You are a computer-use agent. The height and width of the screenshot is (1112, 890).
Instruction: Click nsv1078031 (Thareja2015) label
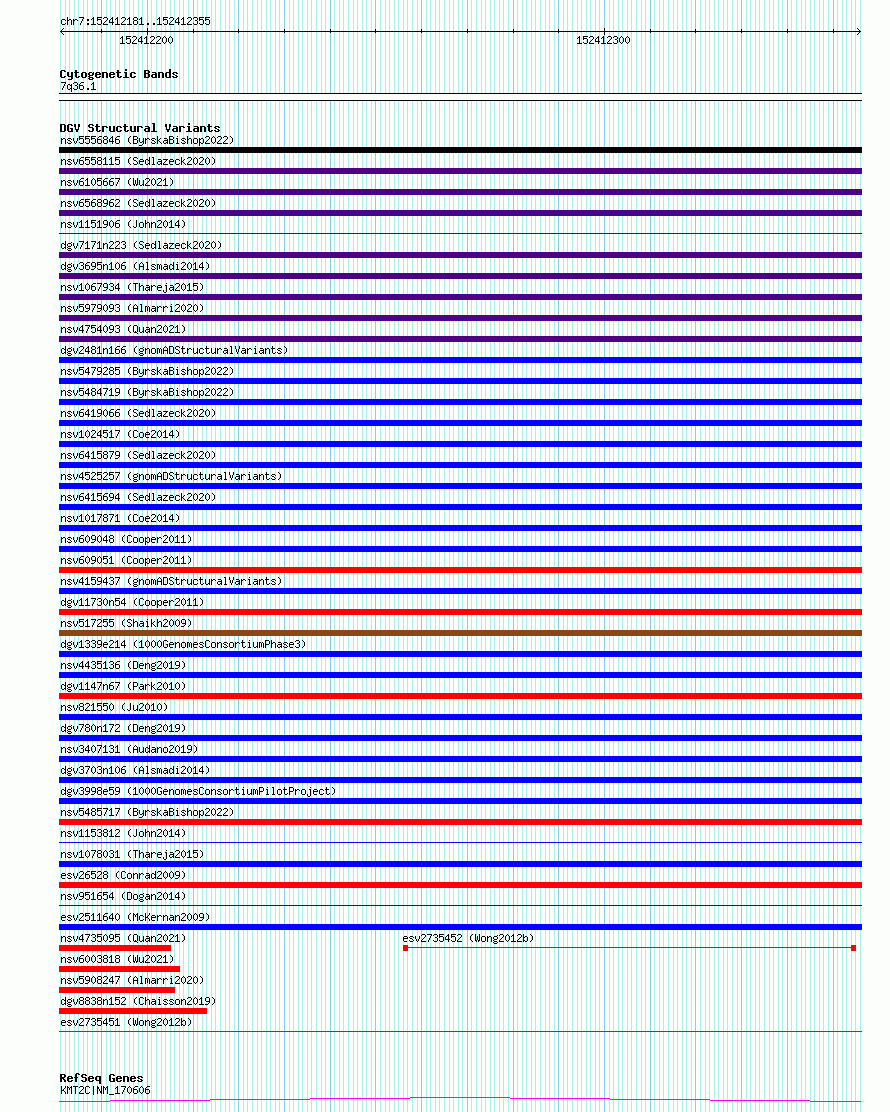tap(132, 855)
